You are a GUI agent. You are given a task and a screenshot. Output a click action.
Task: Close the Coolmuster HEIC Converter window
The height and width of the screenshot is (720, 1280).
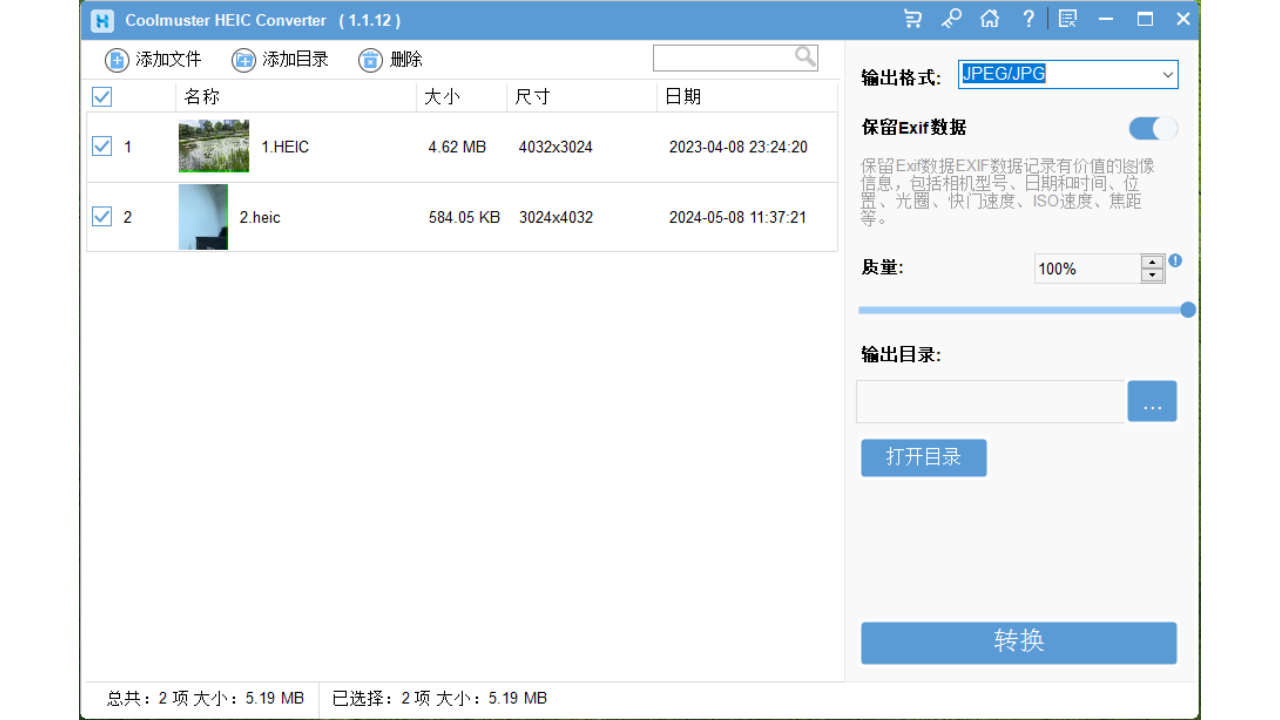pos(1183,19)
